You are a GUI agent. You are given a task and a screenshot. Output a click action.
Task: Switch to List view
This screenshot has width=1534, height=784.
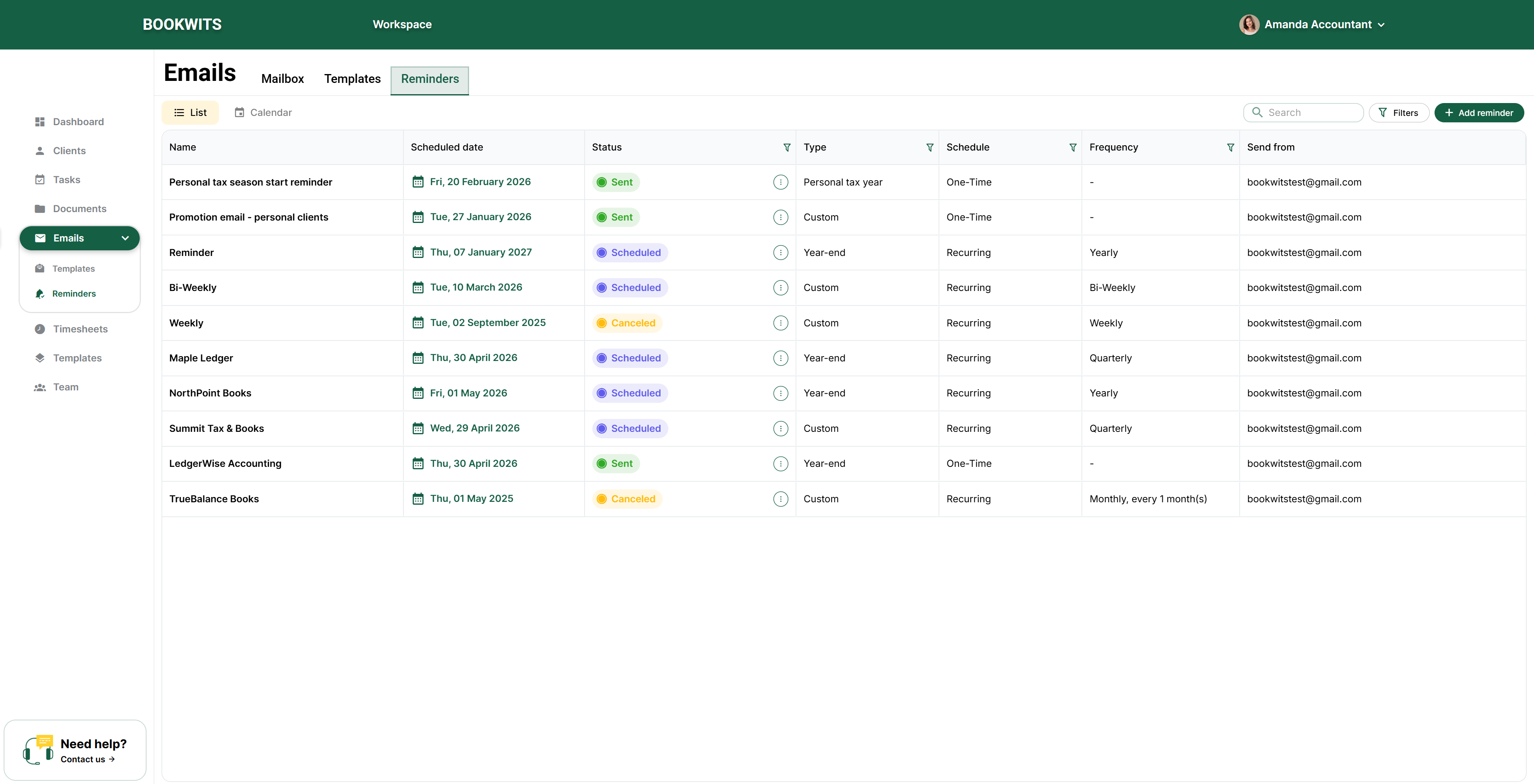point(190,113)
